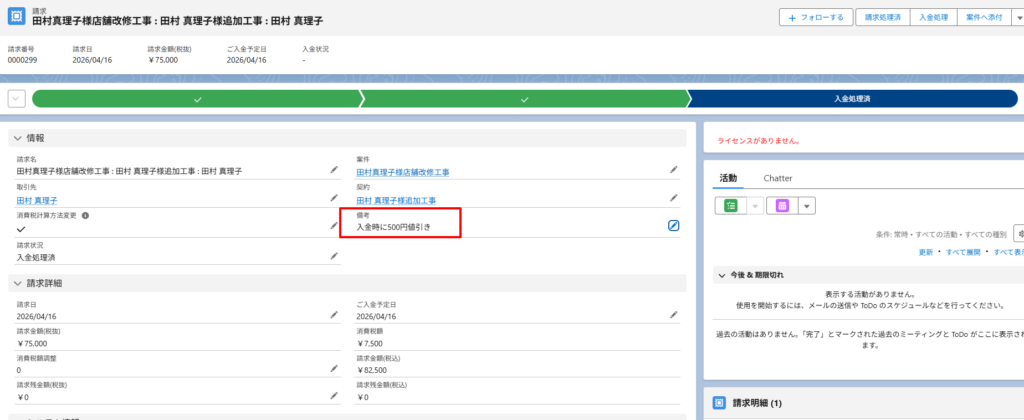Click the edit icon beside 備考 field

pos(674,226)
